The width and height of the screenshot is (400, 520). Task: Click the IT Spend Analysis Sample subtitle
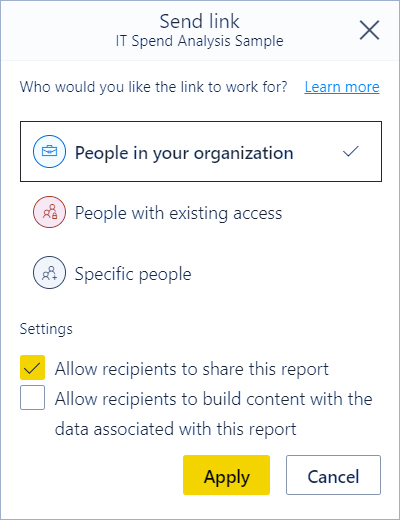tap(199, 41)
